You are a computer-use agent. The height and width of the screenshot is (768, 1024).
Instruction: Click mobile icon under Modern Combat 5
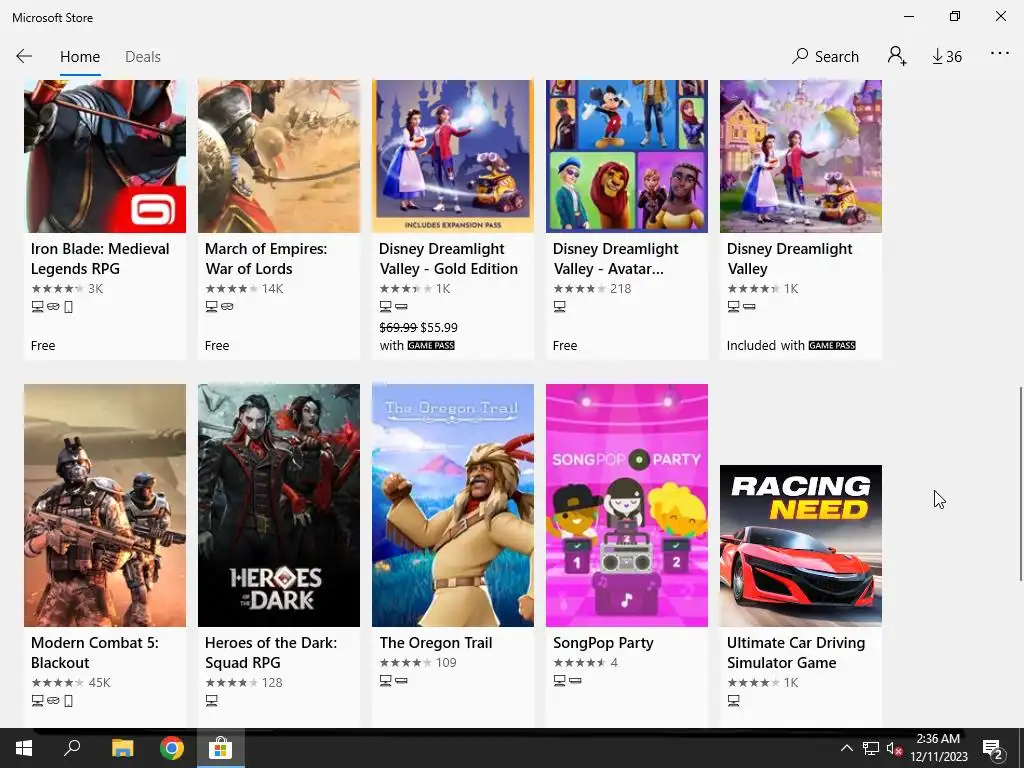point(69,701)
